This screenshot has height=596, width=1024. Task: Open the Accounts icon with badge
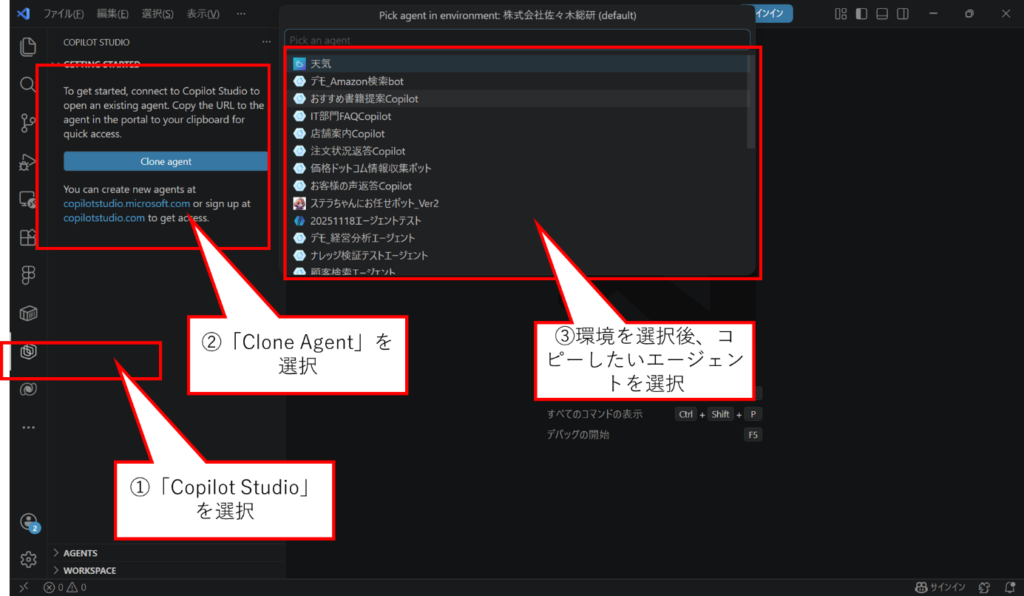(28, 522)
